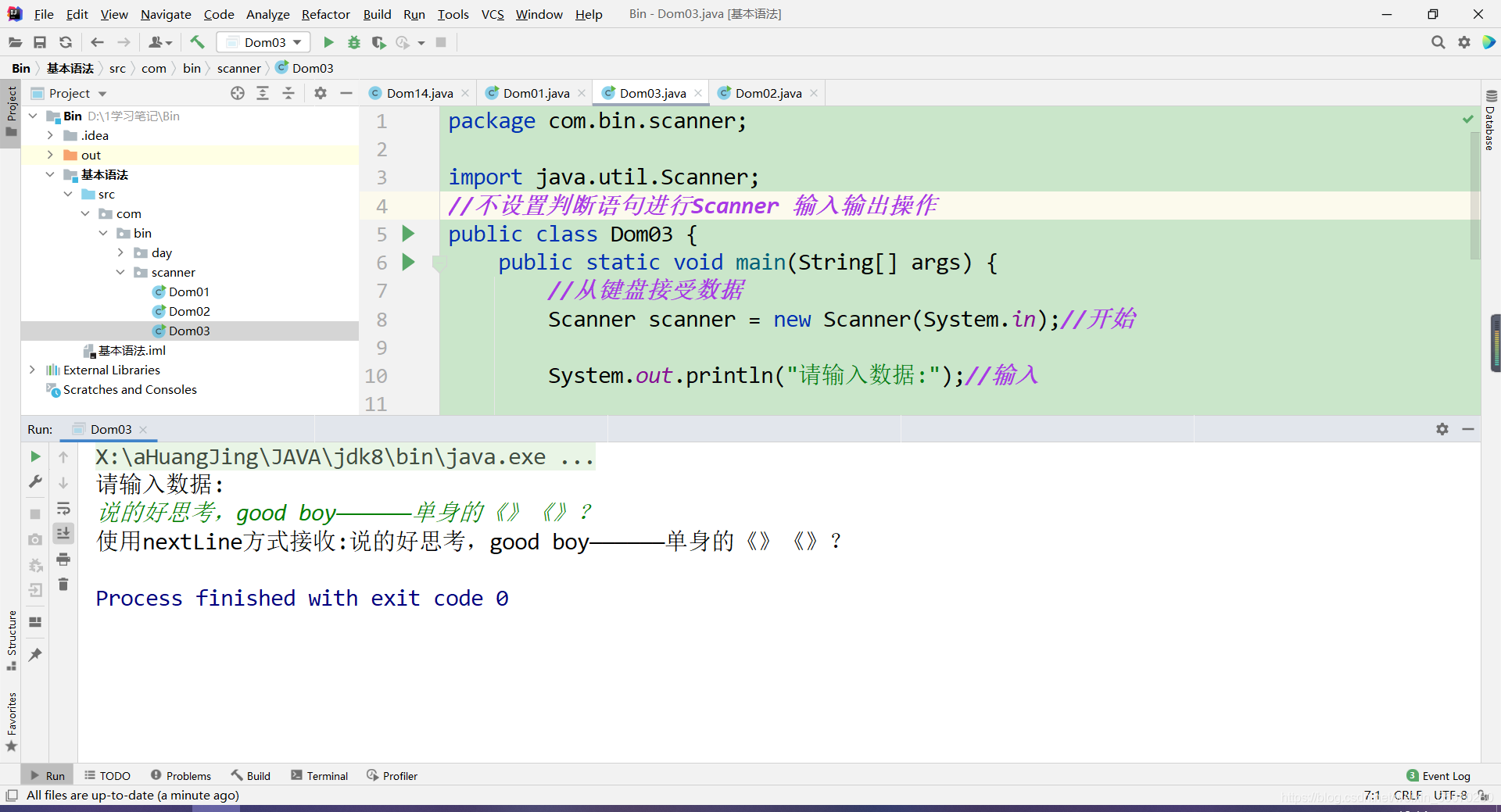Screen dimensions: 1501x812
Task: Open run configuration wrench icon in Run panel
Action: (35, 481)
